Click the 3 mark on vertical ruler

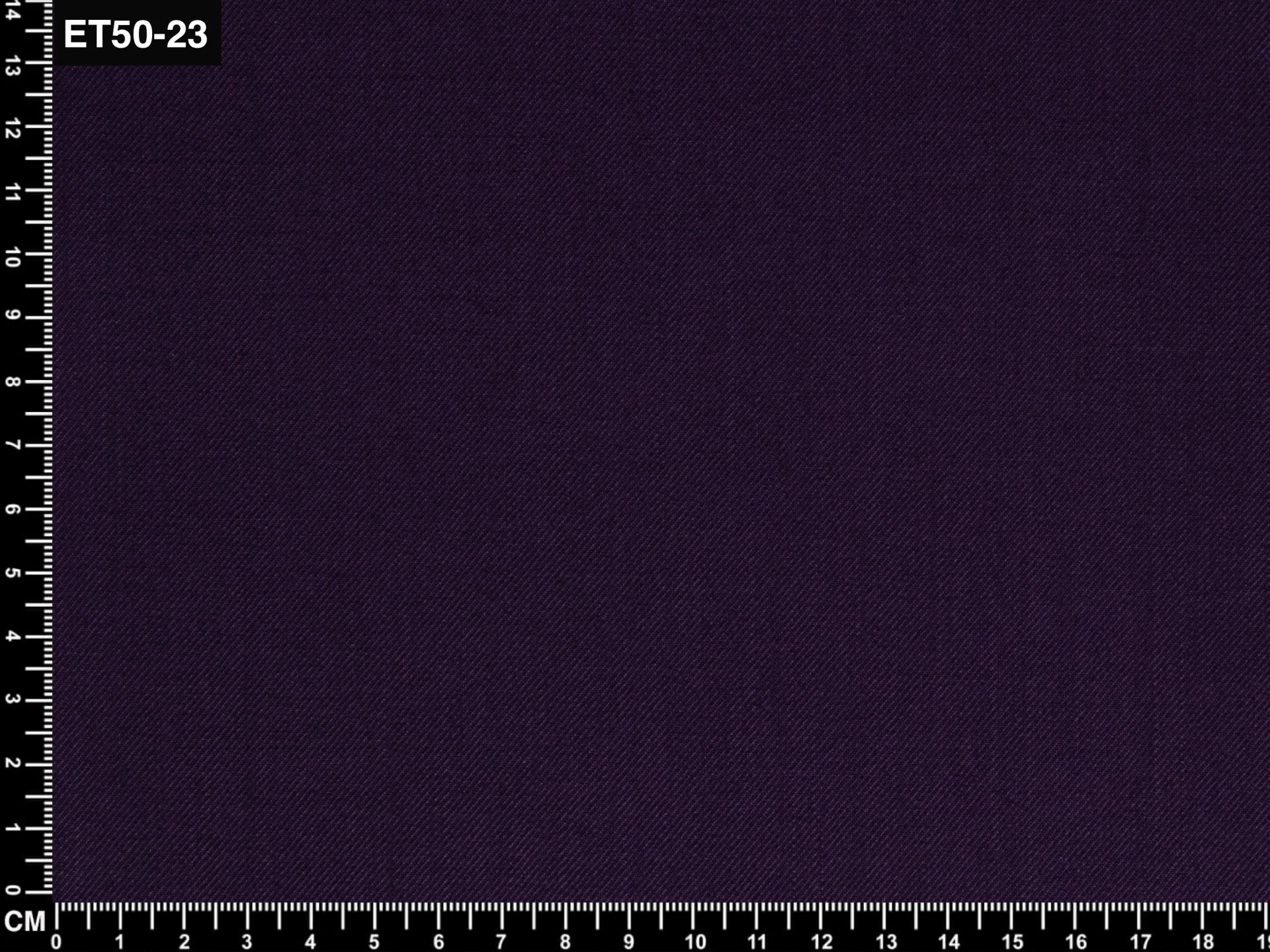pos(12,699)
